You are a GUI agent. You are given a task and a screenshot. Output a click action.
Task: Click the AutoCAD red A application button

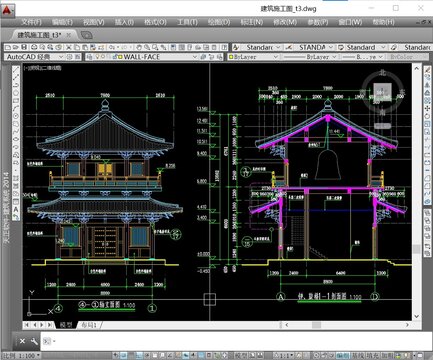pyautogui.click(x=7, y=10)
